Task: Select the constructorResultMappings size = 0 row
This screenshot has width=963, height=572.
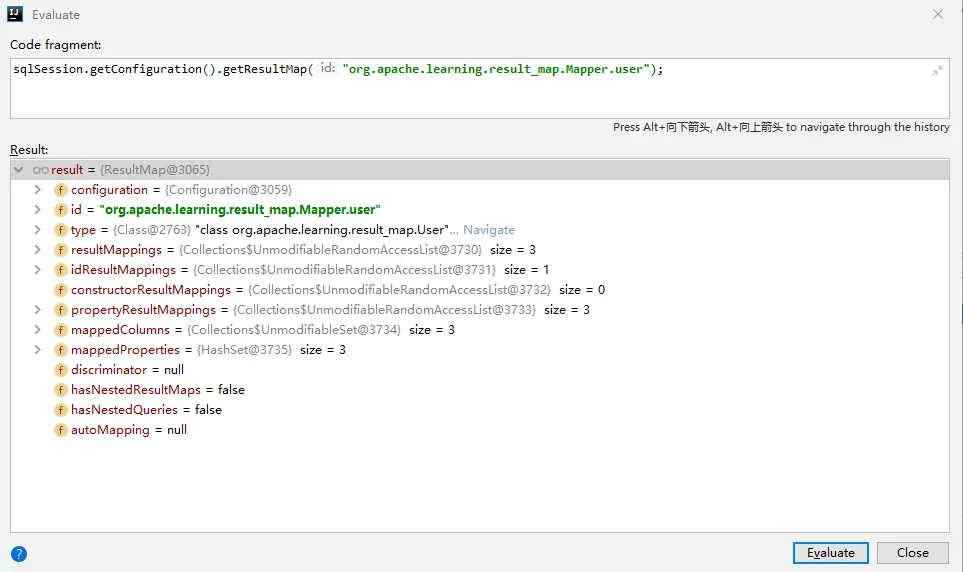Action: 480,289
